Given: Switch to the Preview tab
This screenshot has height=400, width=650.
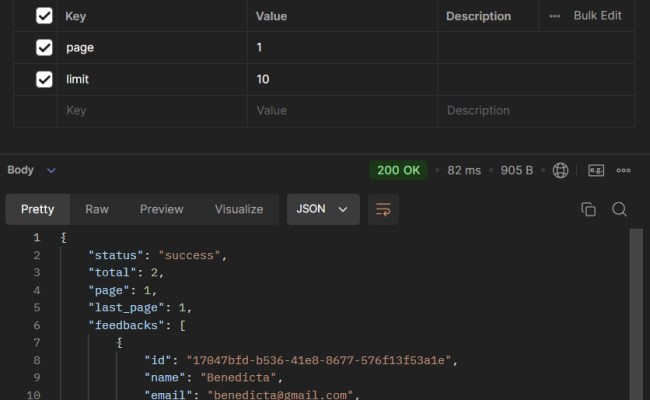Looking at the screenshot, I should point(162,209).
